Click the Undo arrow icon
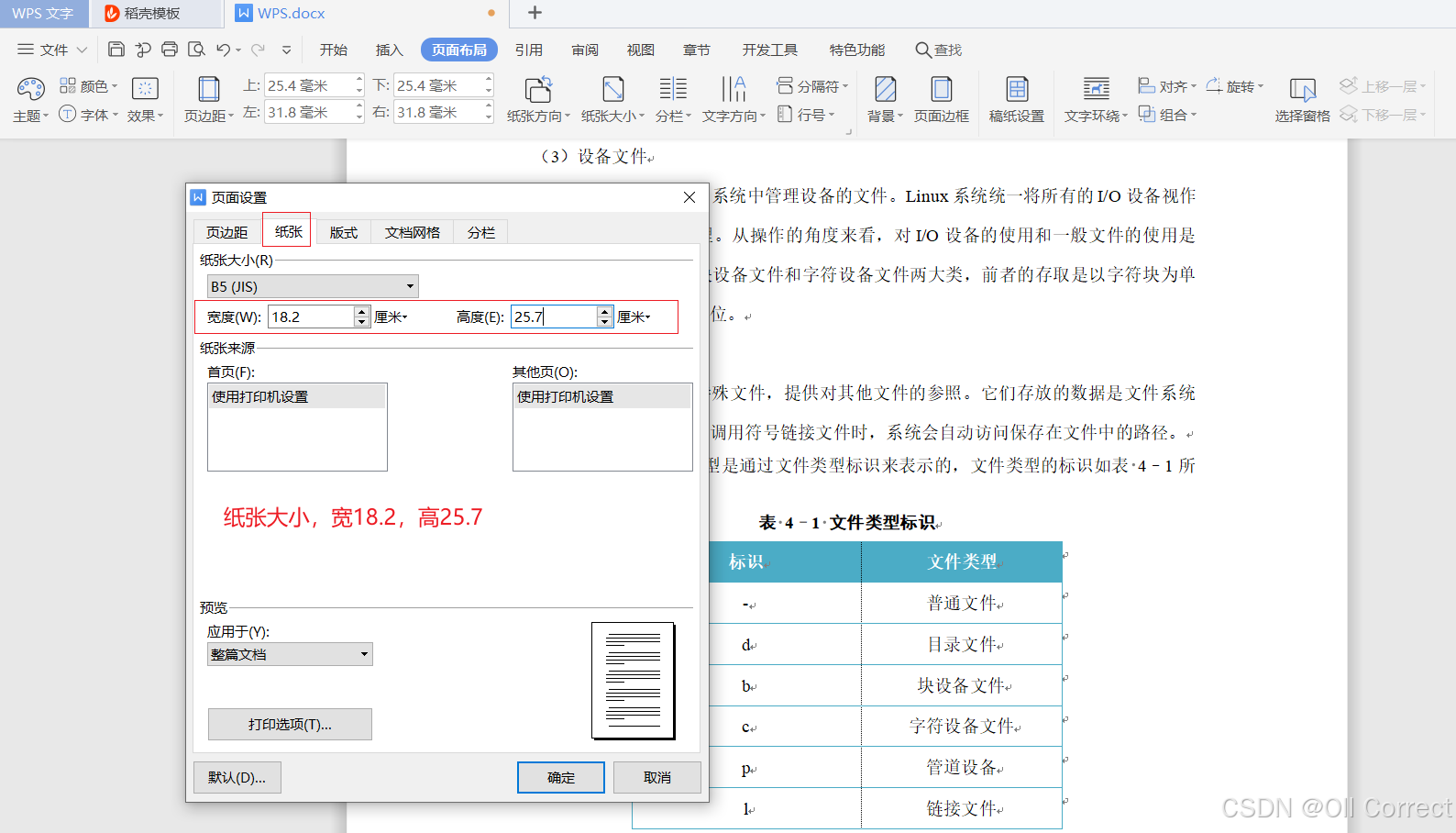The image size is (1456, 833). [223, 50]
